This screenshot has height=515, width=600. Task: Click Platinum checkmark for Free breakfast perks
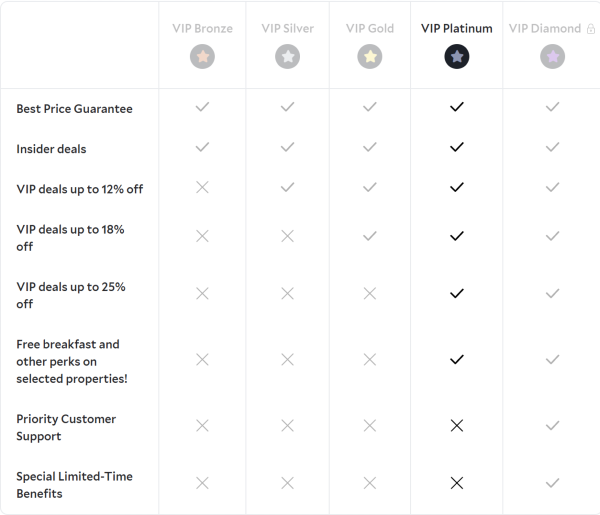click(457, 359)
